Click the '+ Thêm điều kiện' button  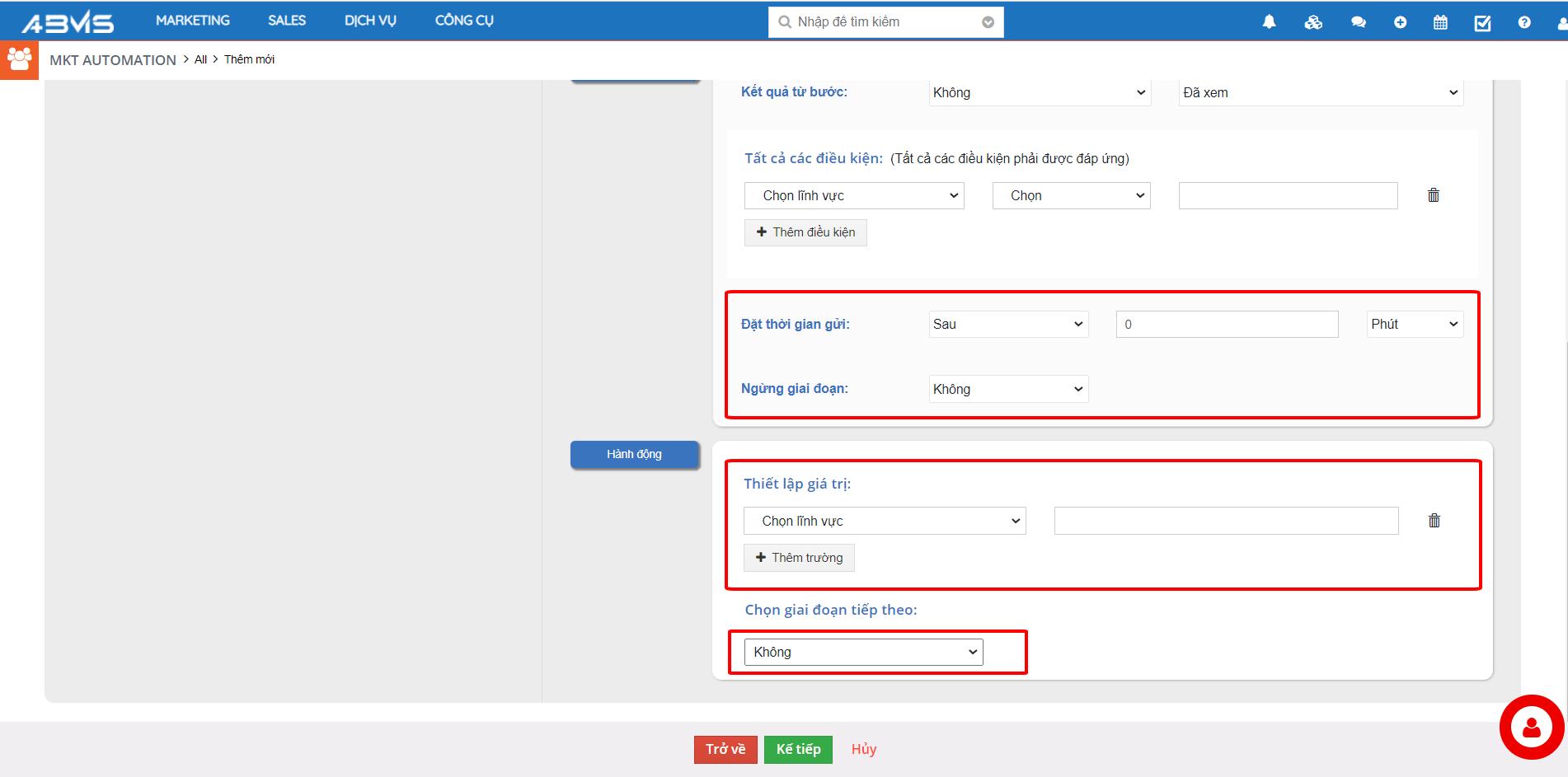tap(805, 232)
